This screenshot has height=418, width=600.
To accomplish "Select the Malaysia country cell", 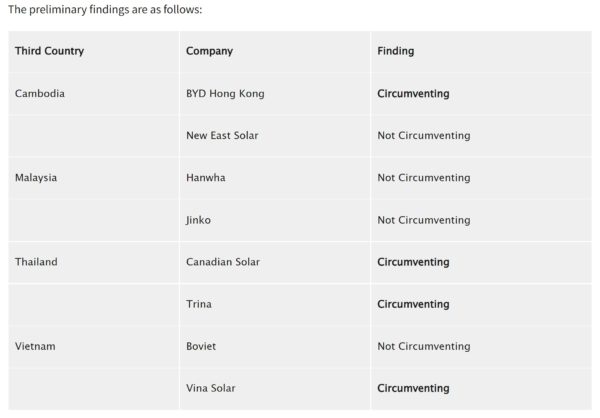I will coord(36,178).
